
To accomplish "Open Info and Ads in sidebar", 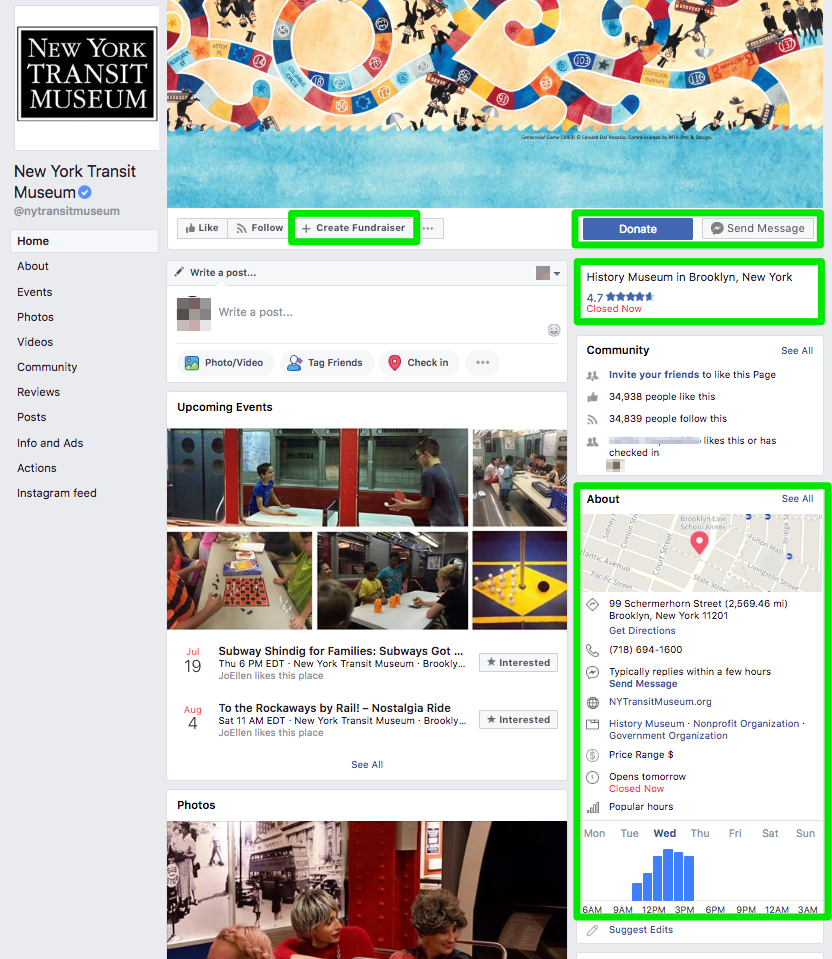I will coord(50,443).
